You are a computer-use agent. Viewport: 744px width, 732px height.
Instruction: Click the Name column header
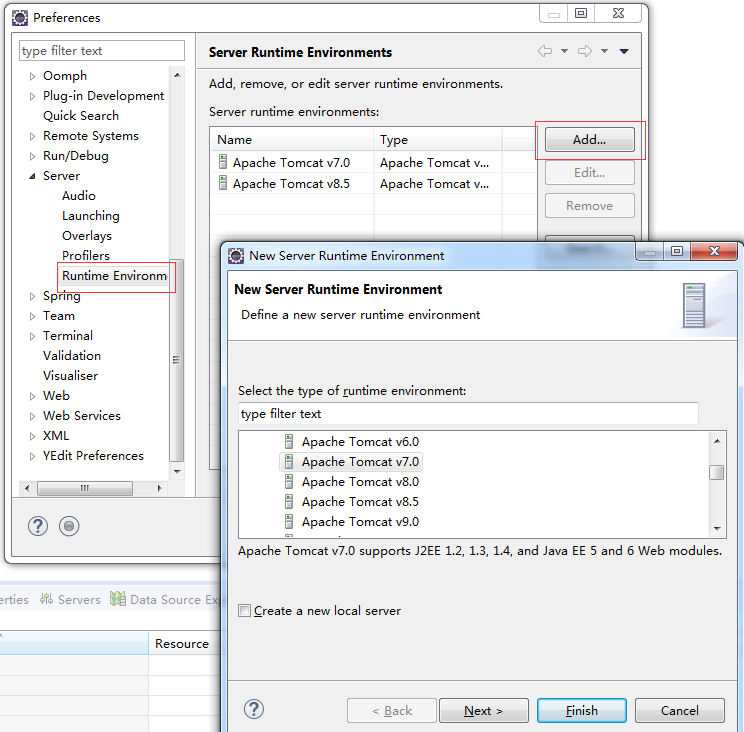pyautogui.click(x=292, y=139)
